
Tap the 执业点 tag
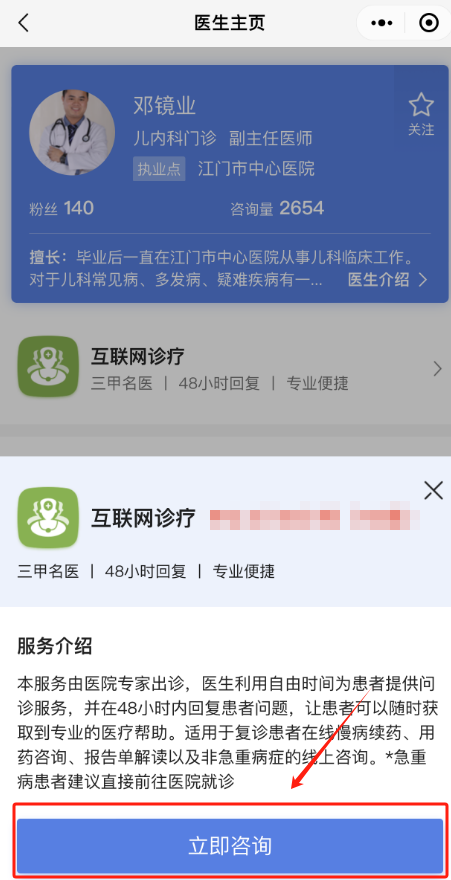[x=159, y=169]
